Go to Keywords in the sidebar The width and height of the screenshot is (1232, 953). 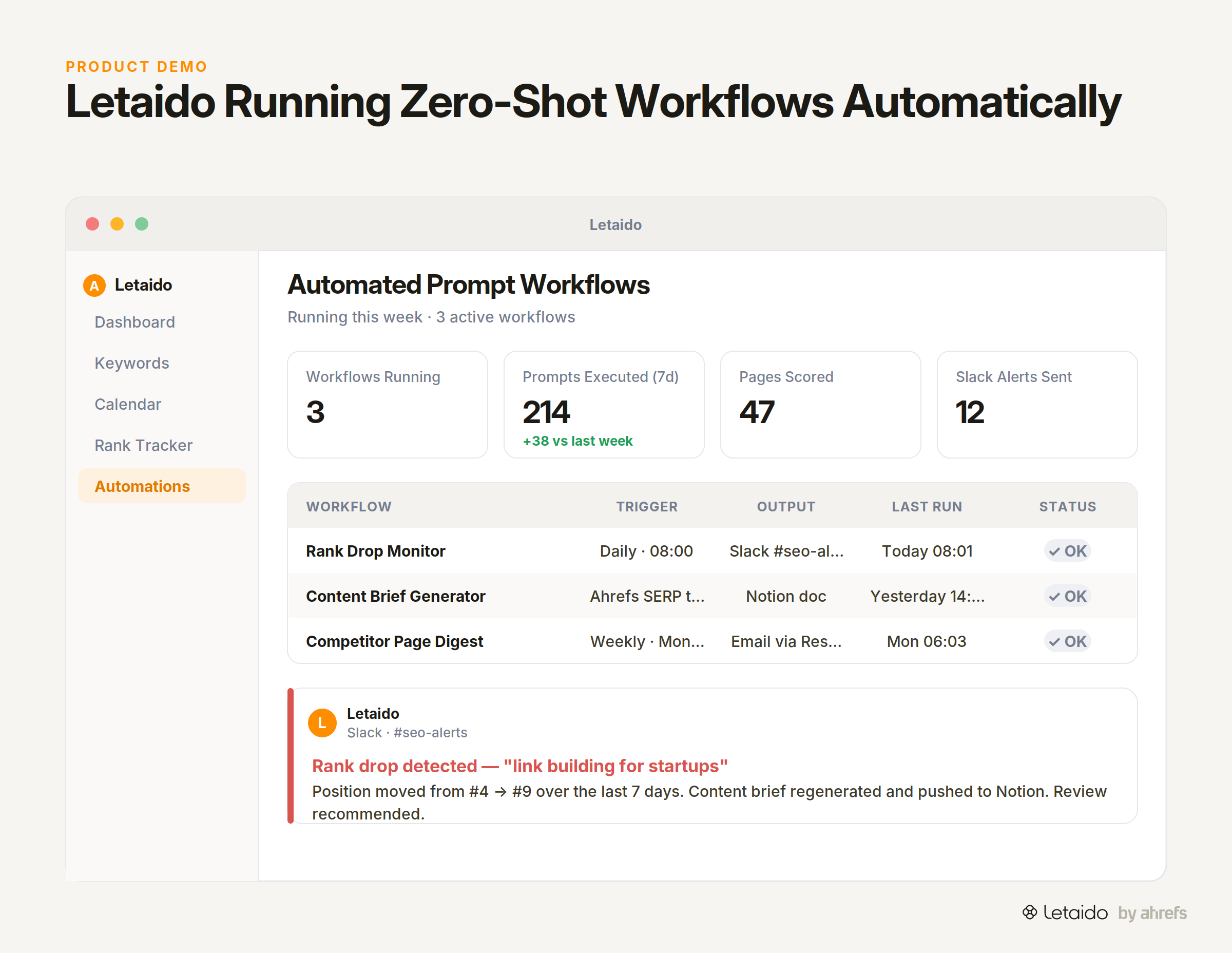click(x=162, y=364)
